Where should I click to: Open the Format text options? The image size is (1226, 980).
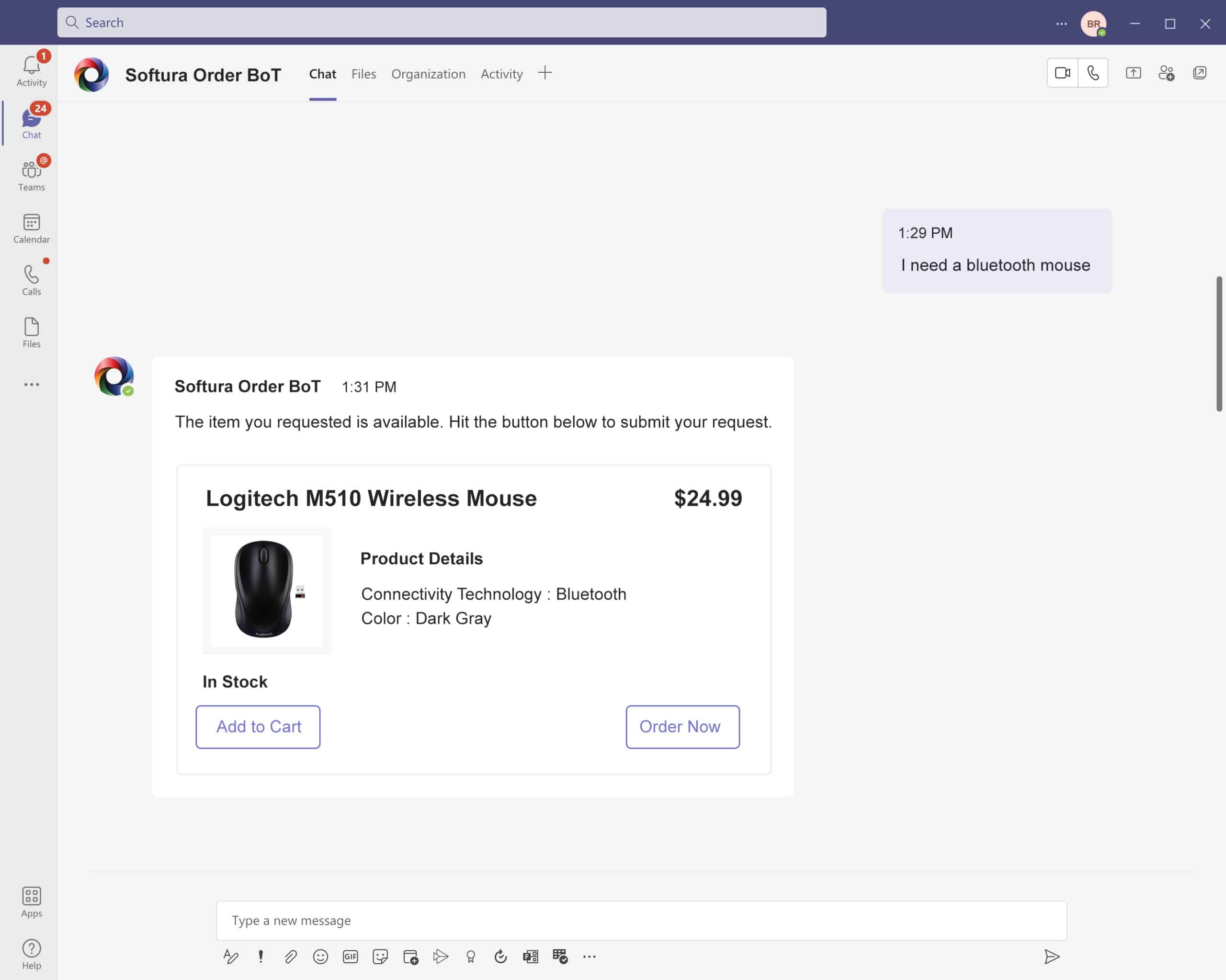230,957
